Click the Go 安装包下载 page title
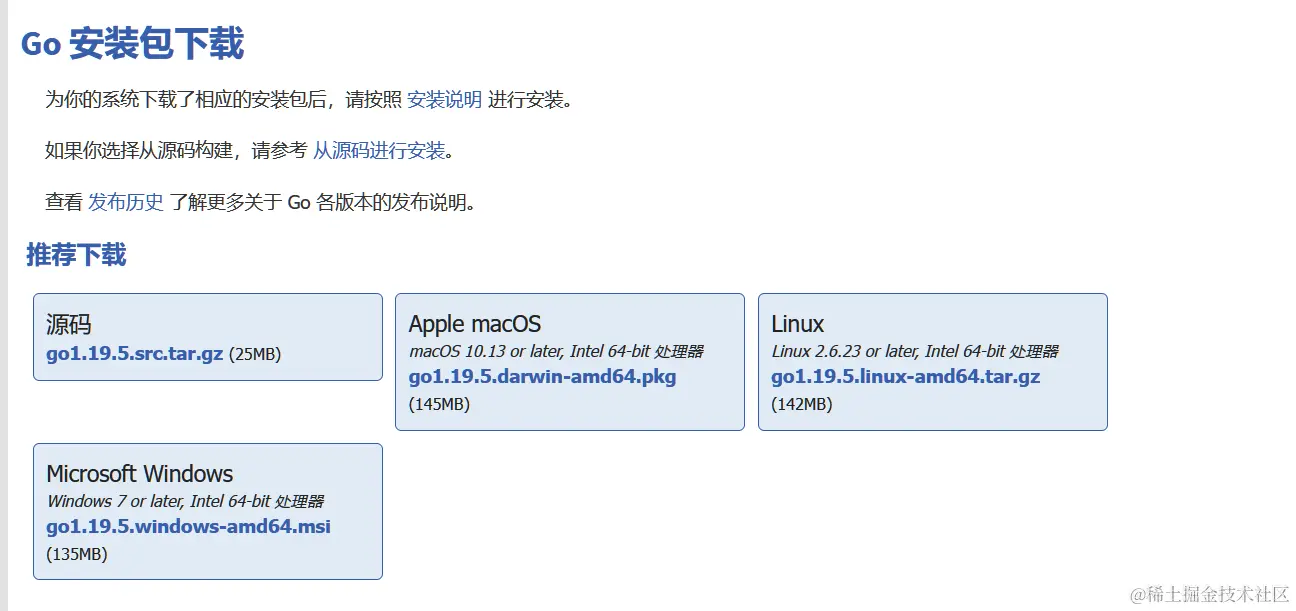Viewport: 1296px width, 611px height. [132, 44]
